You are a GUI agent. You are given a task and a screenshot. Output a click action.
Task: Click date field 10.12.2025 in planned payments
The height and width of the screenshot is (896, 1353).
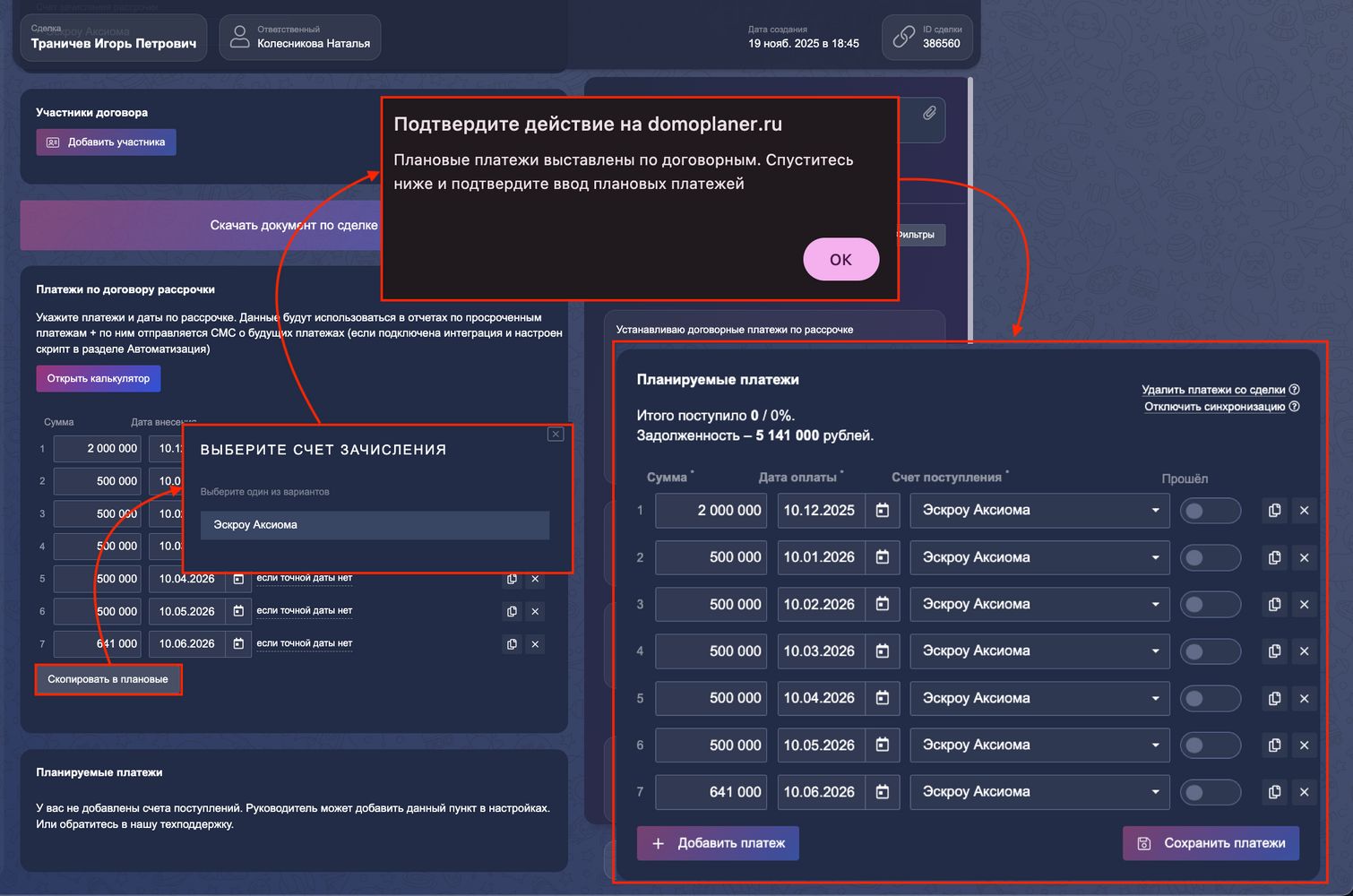coord(821,511)
